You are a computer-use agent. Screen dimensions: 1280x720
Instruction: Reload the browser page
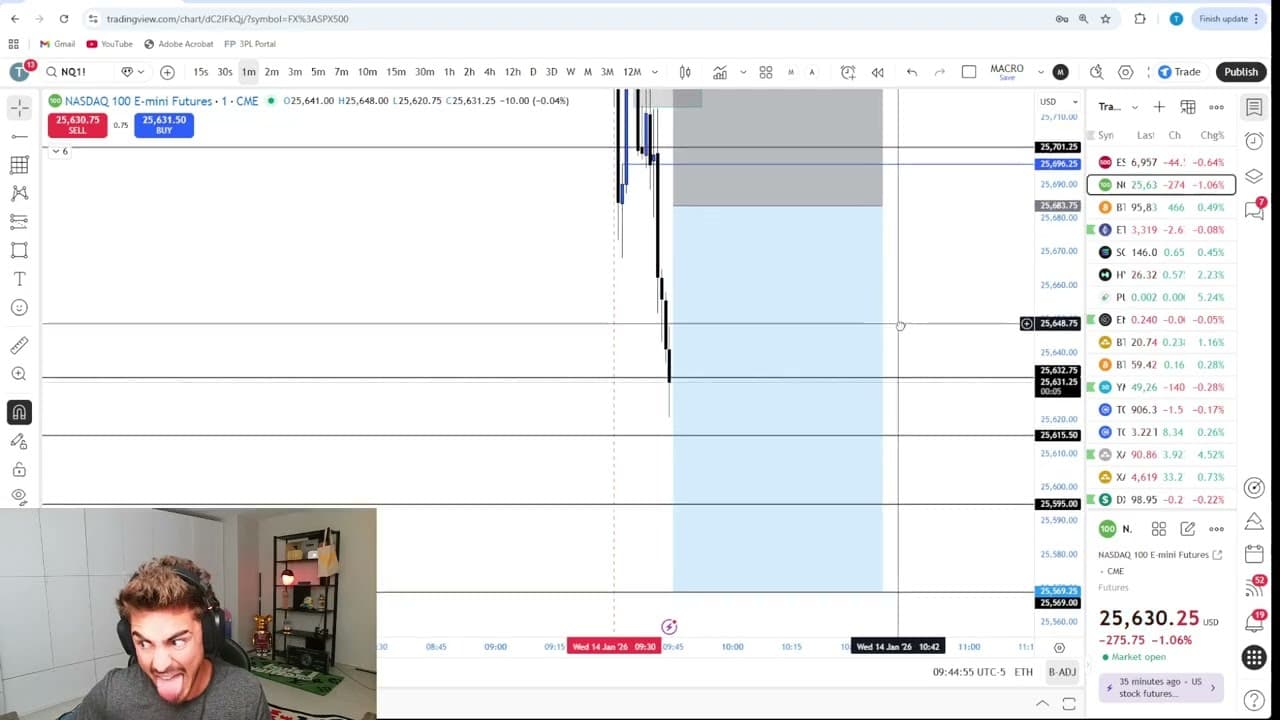pyautogui.click(x=64, y=18)
